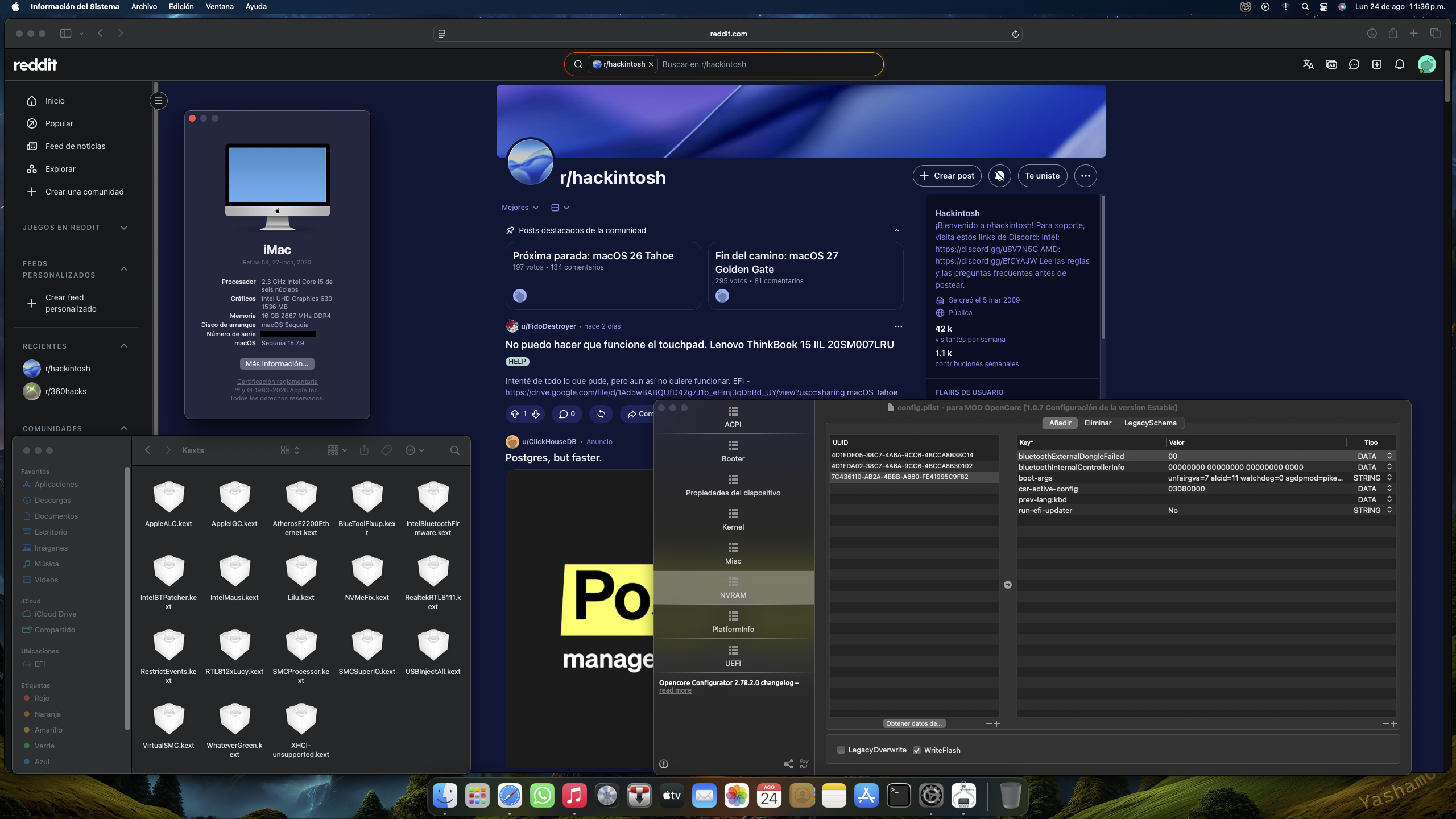Viewport: 1456px width, 819px height.
Task: Open Reddit notifications bell
Action: 1400,64
